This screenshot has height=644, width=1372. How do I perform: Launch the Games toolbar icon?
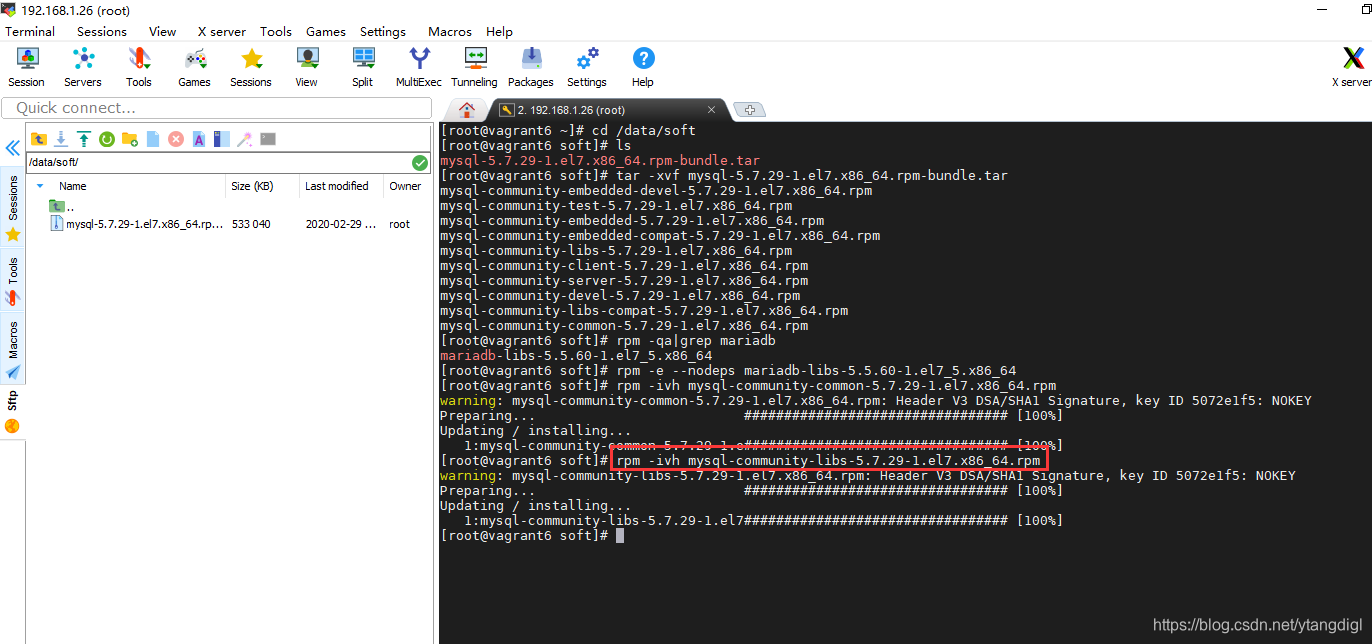(195, 67)
